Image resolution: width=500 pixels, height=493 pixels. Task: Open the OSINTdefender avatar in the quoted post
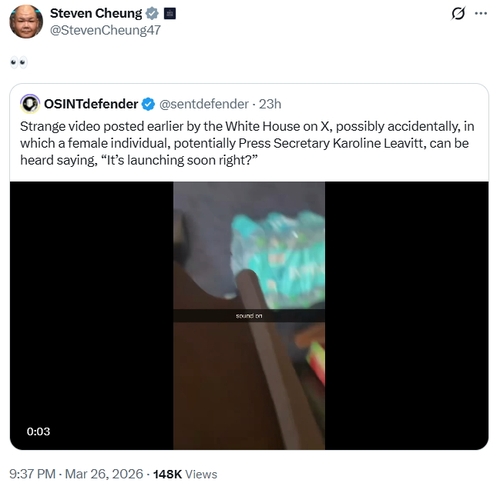pos(30,104)
